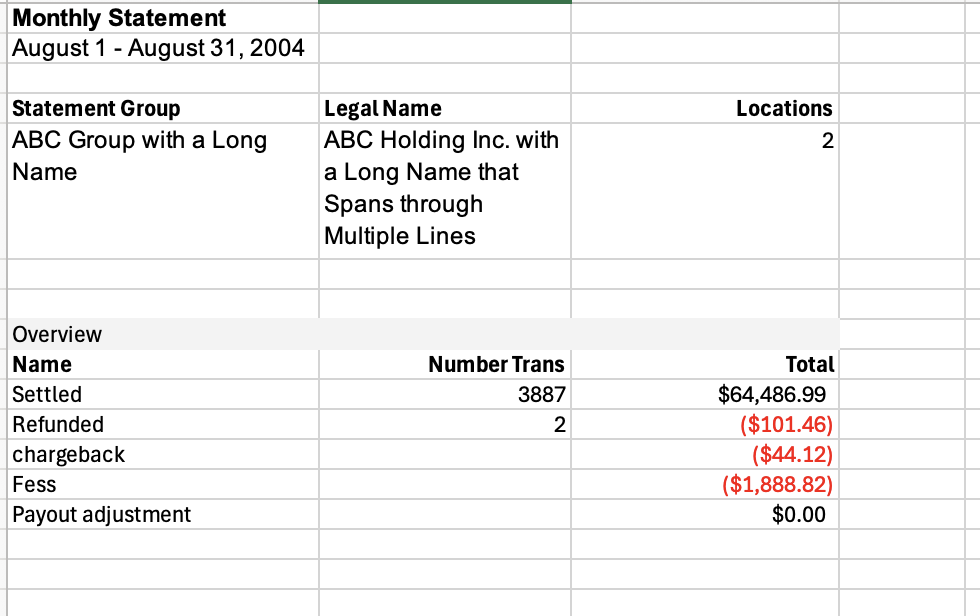The width and height of the screenshot is (980, 616).
Task: Click the ABC Holding Inc. legal name cell
Action: 441,188
